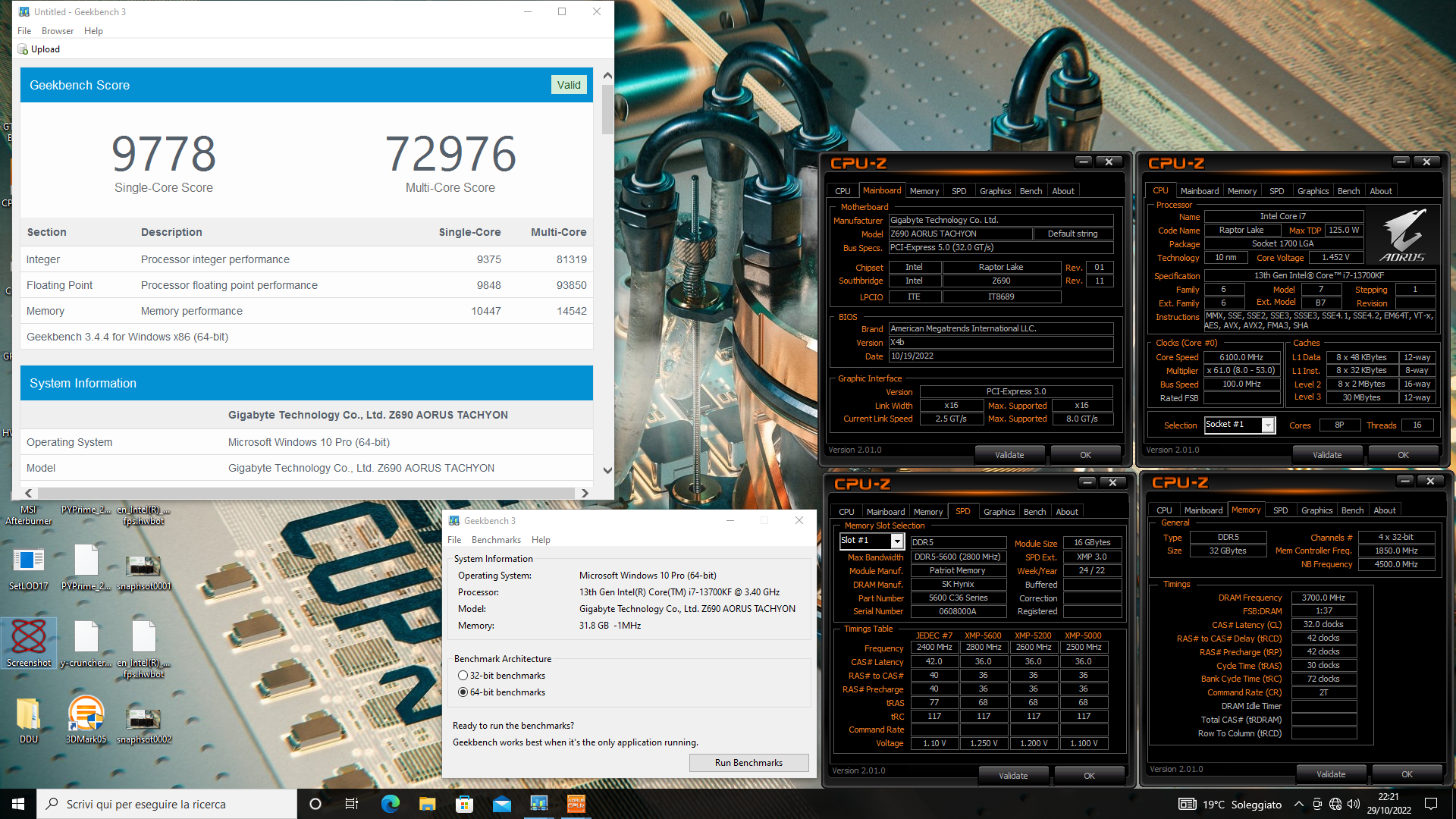Click Validate in Mainboard CPU-Z window

coord(1009,455)
